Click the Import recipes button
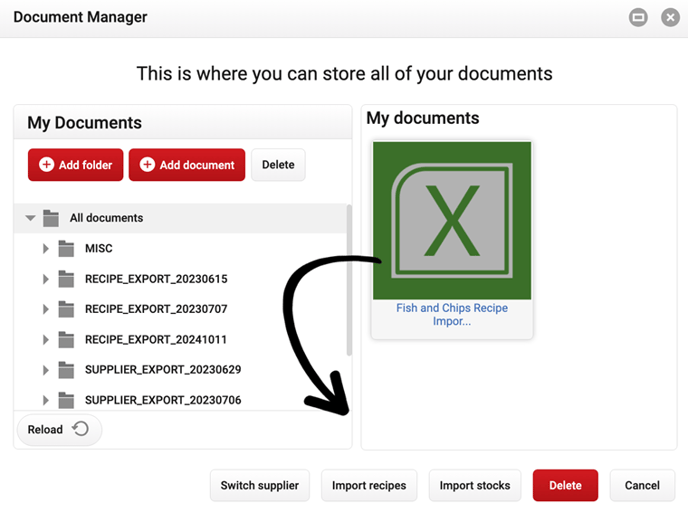Screen dimensions: 688x512 coord(369,485)
